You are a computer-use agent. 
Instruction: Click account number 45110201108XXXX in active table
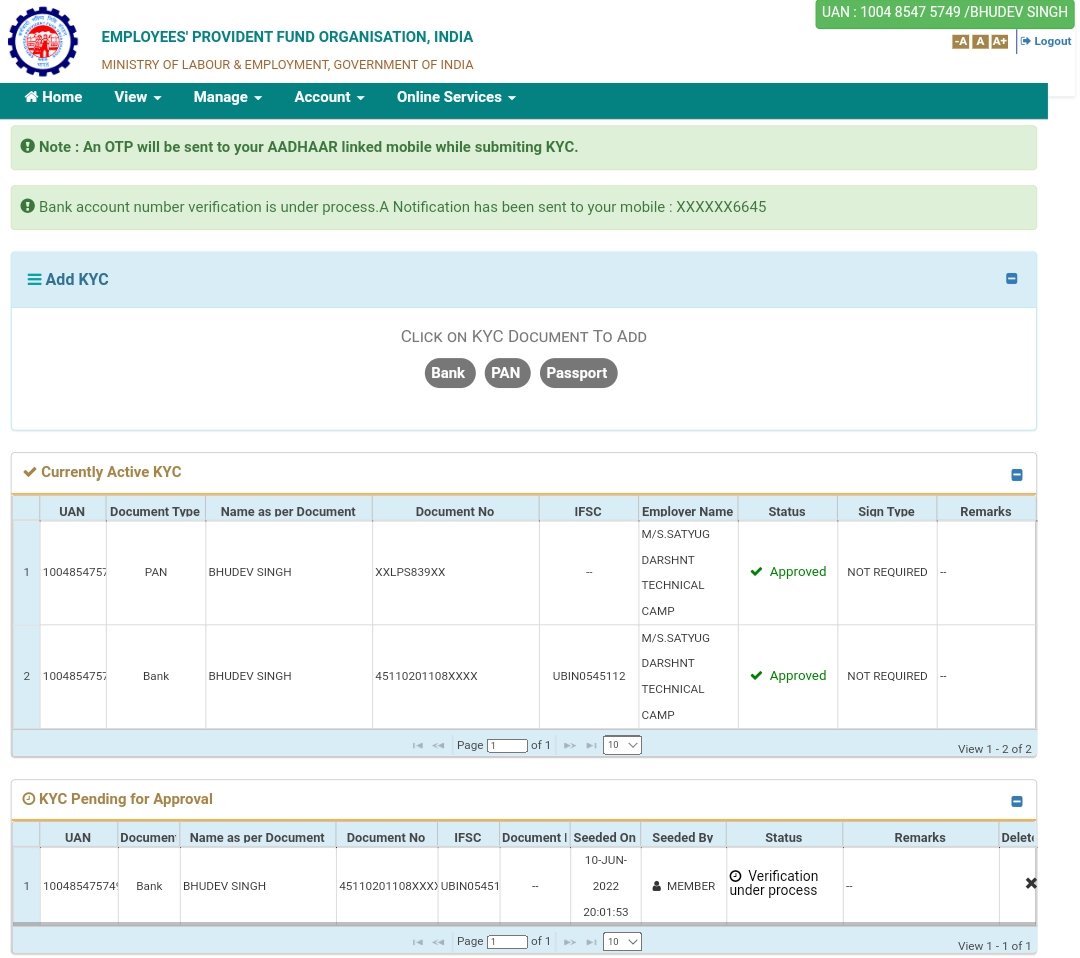426,676
